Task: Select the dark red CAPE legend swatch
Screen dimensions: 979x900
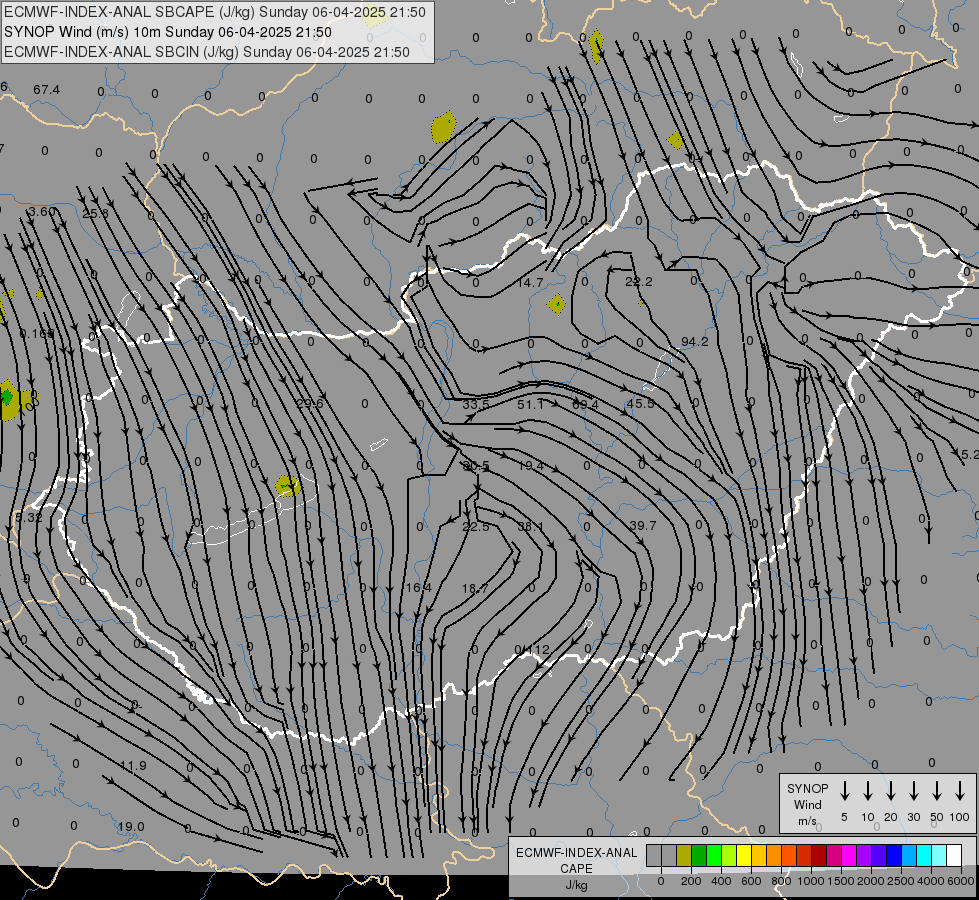Action: [819, 855]
